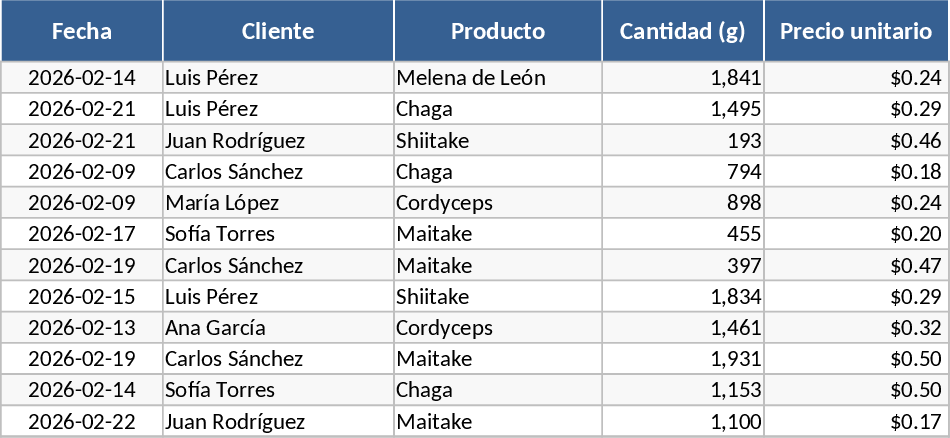This screenshot has height=438, width=950.
Task: Click the quantity cell showing 1,841
Action: point(683,78)
